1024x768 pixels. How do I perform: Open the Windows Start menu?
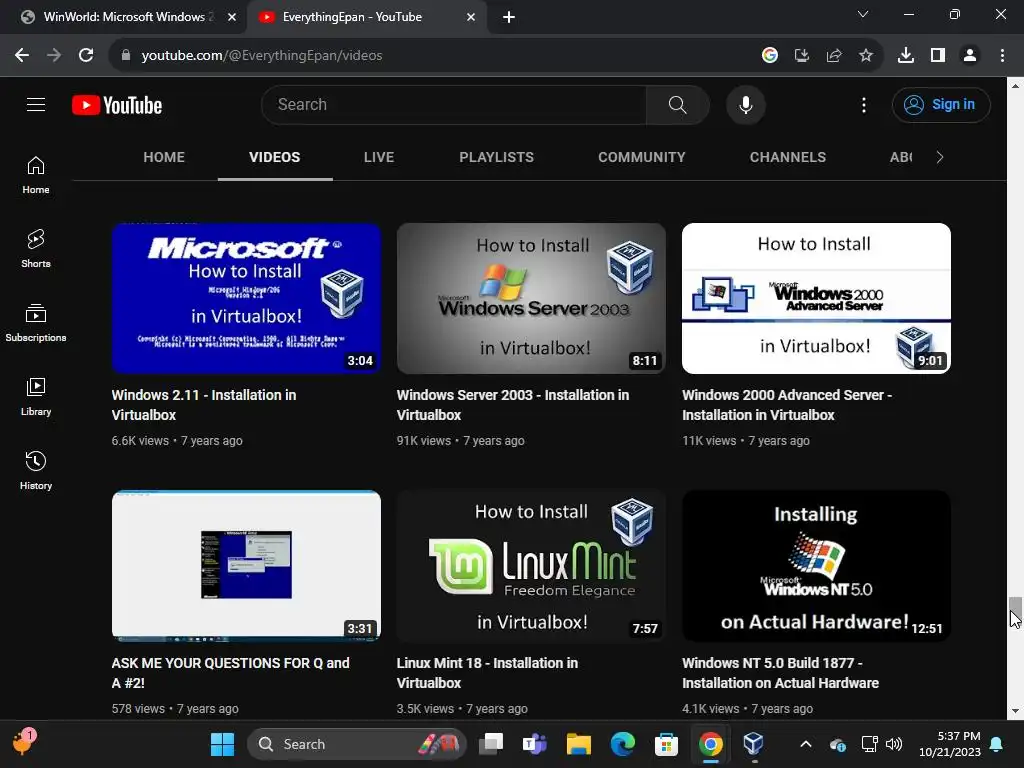tap(222, 744)
